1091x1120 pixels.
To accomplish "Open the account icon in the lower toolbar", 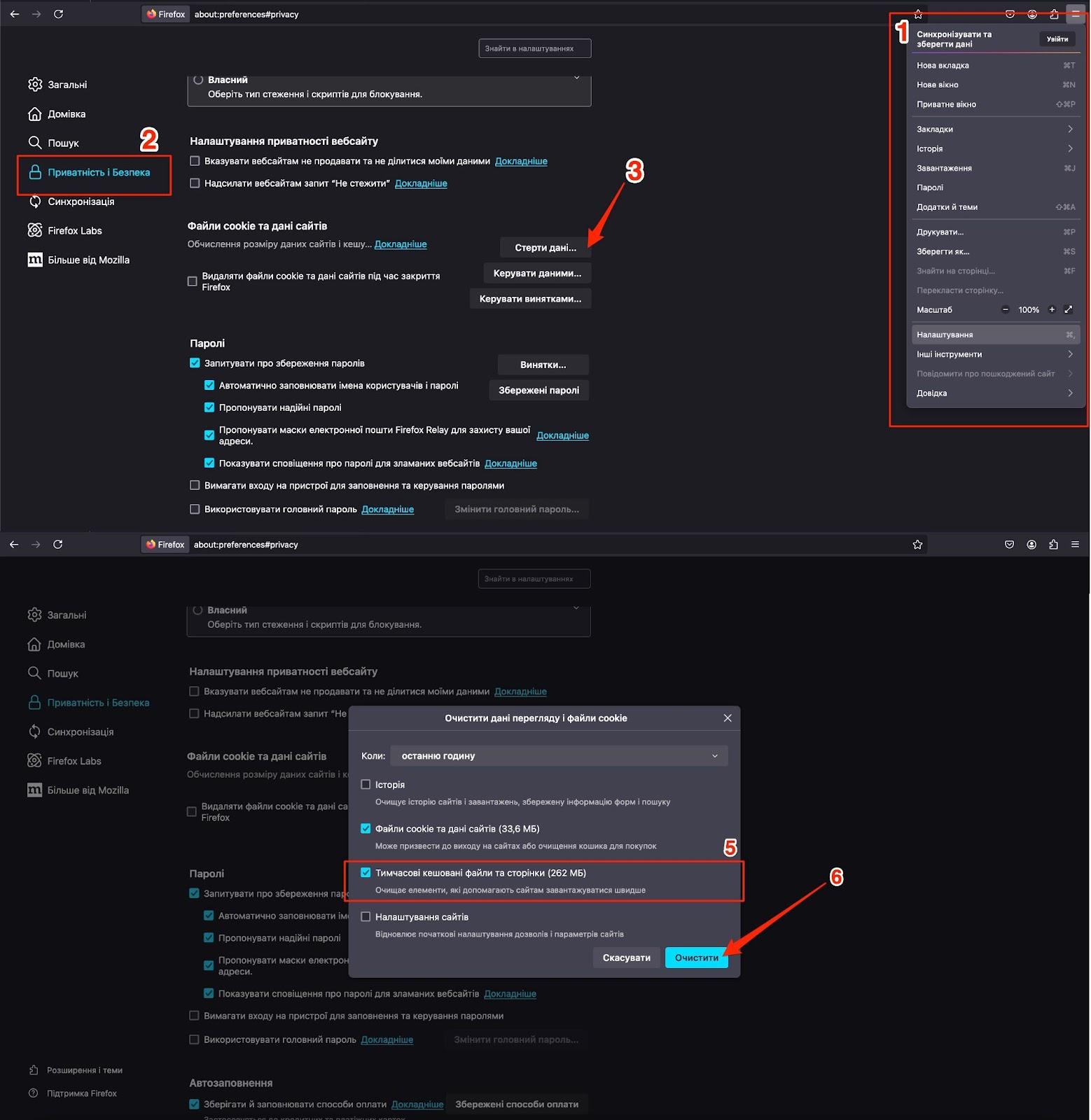I will (1031, 545).
